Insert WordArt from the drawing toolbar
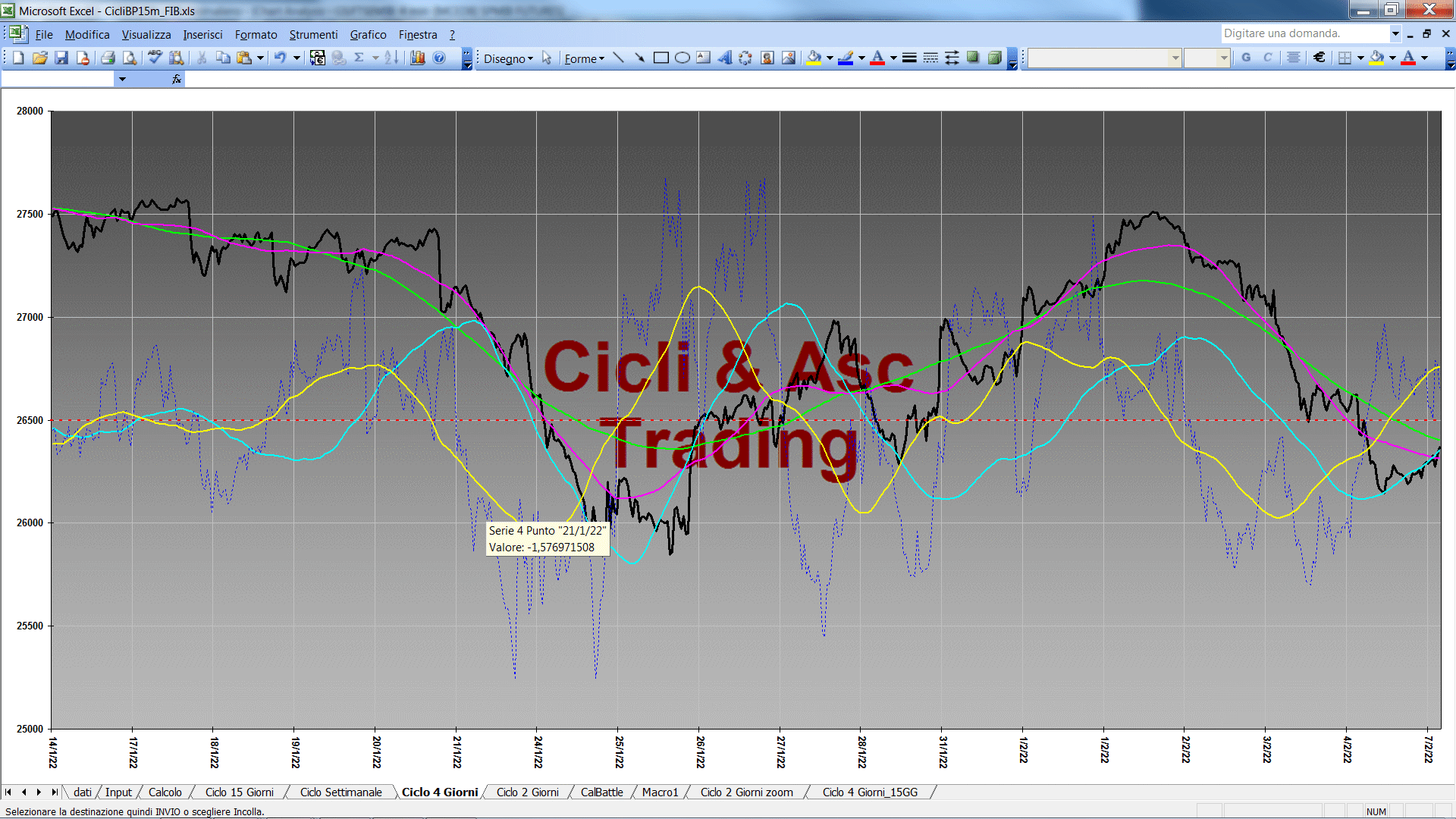The height and width of the screenshot is (819, 1456). [x=725, y=58]
